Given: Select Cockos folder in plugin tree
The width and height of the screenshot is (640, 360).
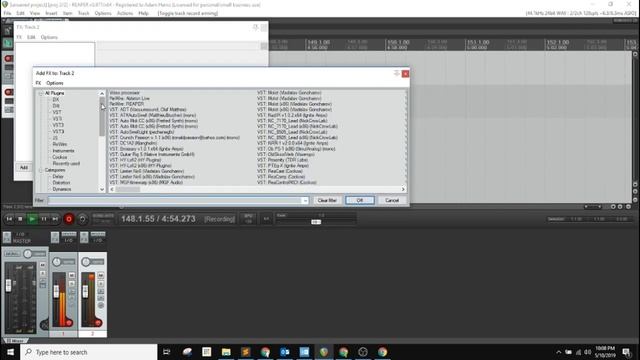Looking at the screenshot, I should click(60, 157).
